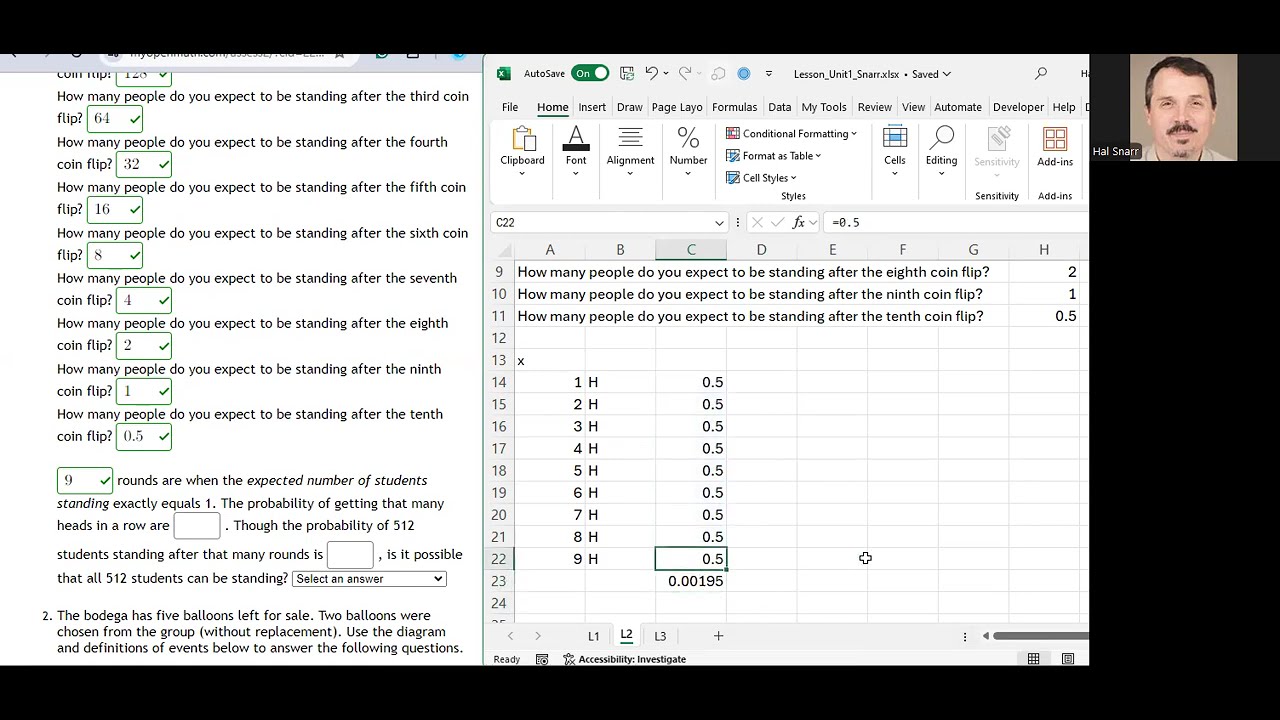The height and width of the screenshot is (720, 1280).
Task: Select cell H11 showing 0.5
Action: (x=1044, y=316)
